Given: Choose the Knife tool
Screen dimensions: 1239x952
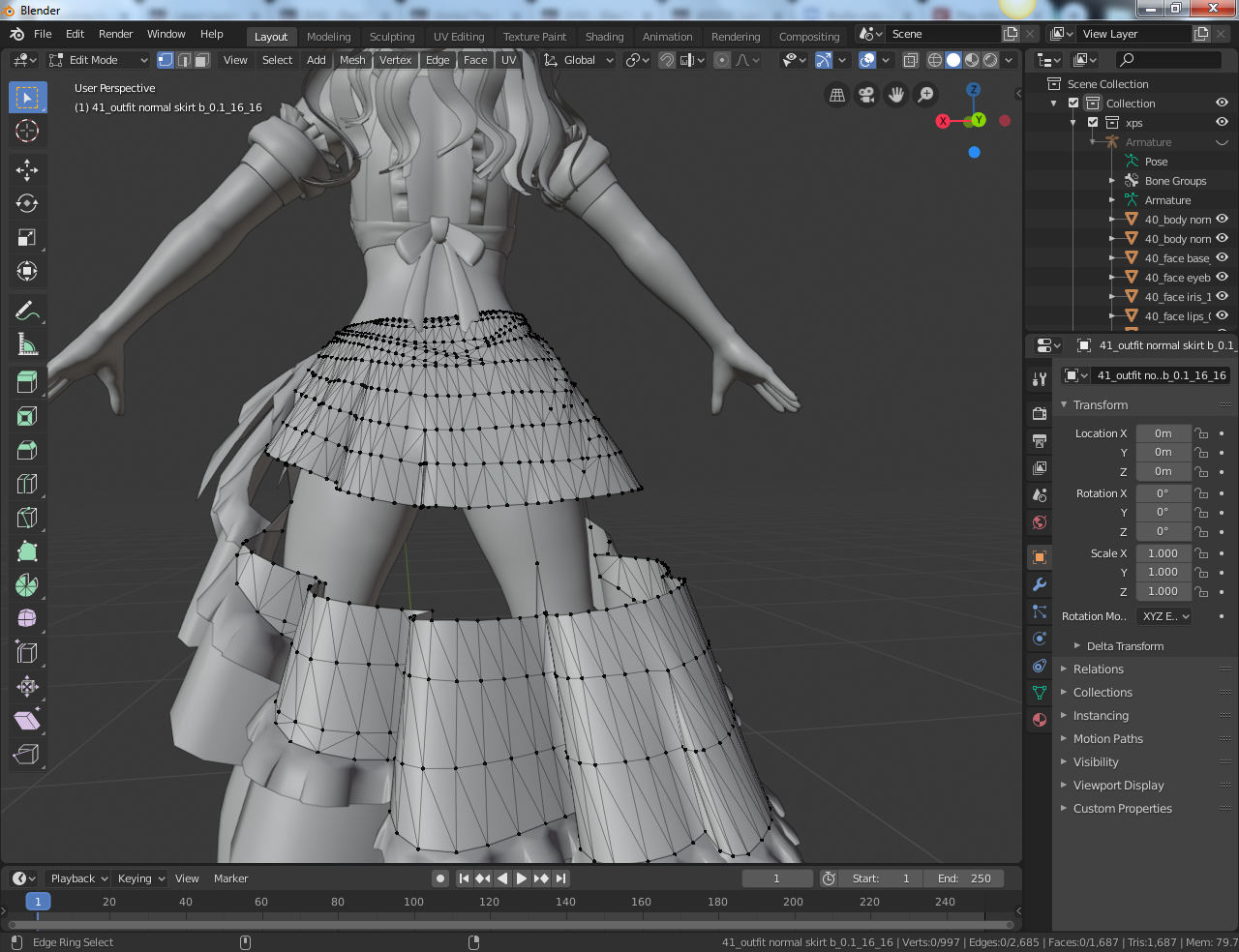Looking at the screenshot, I should point(27,519).
